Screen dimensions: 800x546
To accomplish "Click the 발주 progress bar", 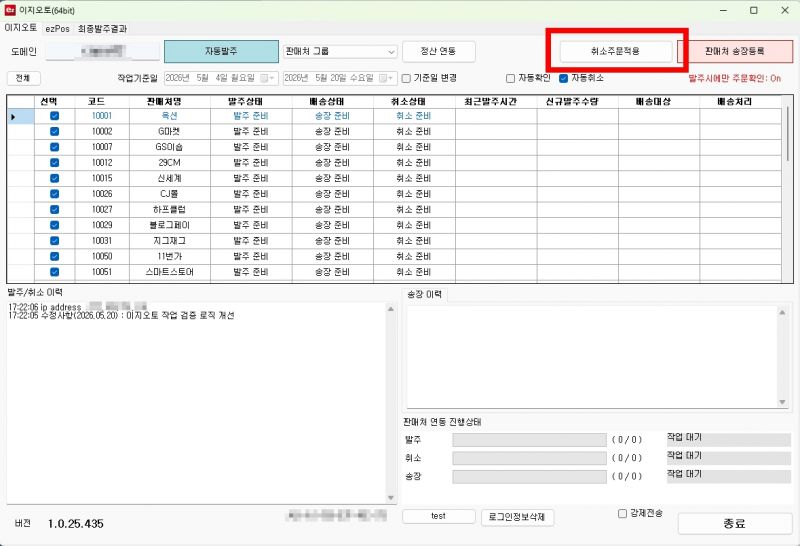I will 529,440.
